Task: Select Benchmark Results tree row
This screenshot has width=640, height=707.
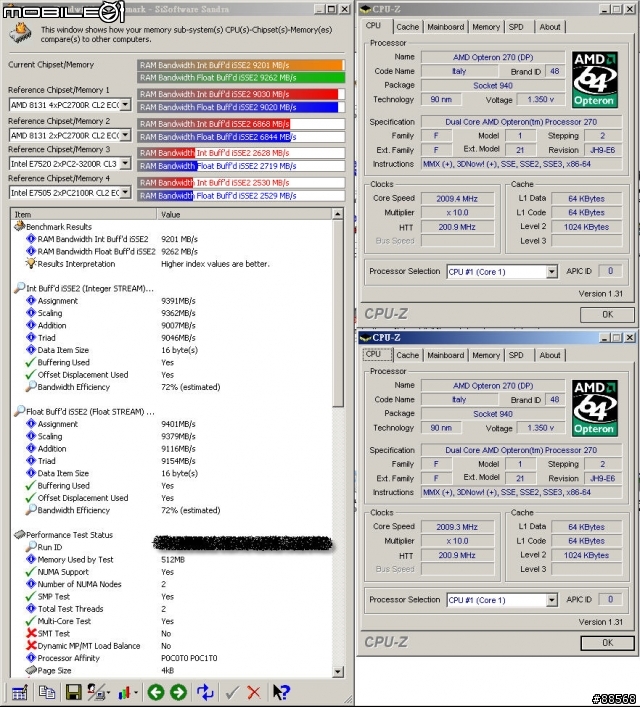Action: [53, 227]
